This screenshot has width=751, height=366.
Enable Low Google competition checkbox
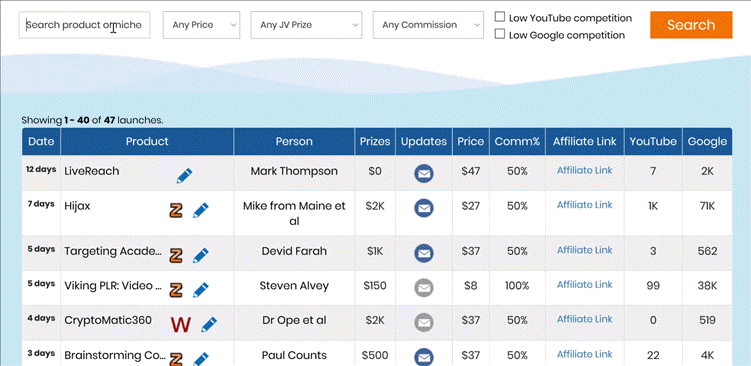[500, 34]
